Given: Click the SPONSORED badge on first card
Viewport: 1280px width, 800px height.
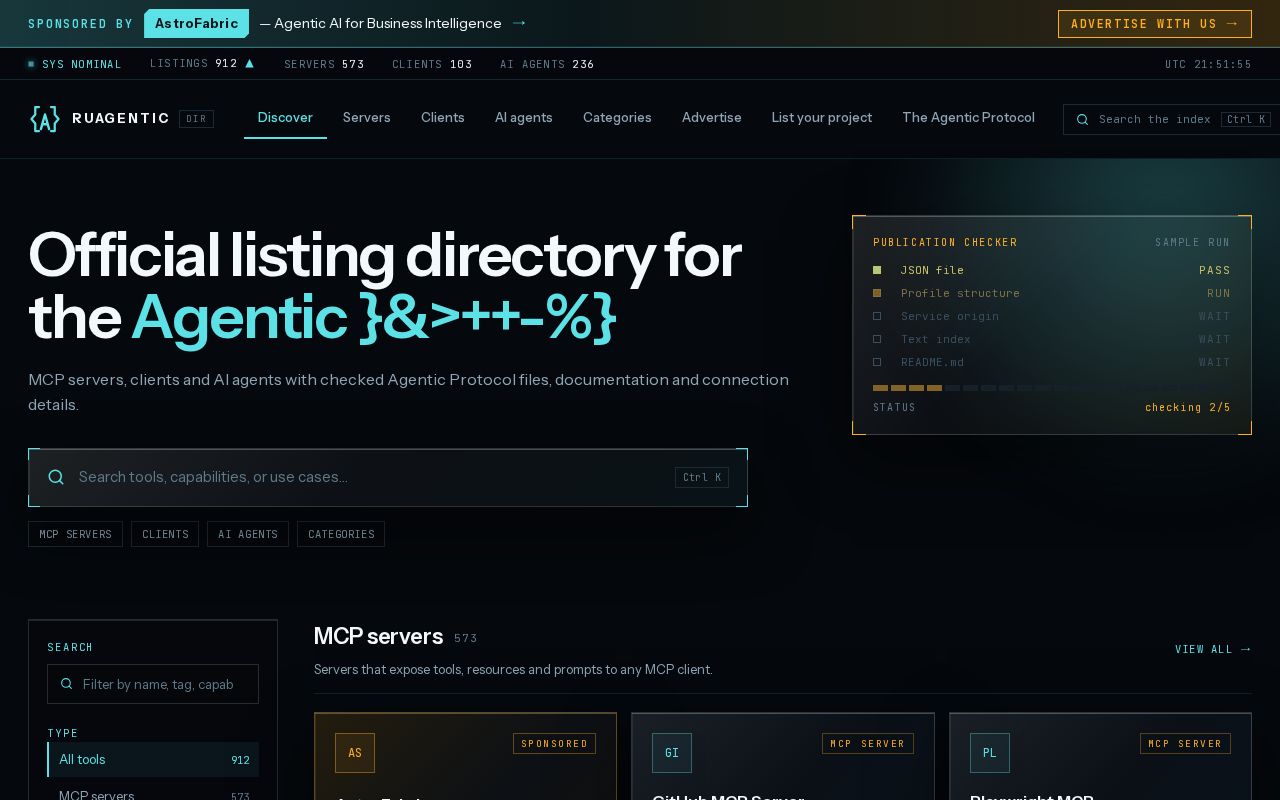Looking at the screenshot, I should [x=555, y=744].
